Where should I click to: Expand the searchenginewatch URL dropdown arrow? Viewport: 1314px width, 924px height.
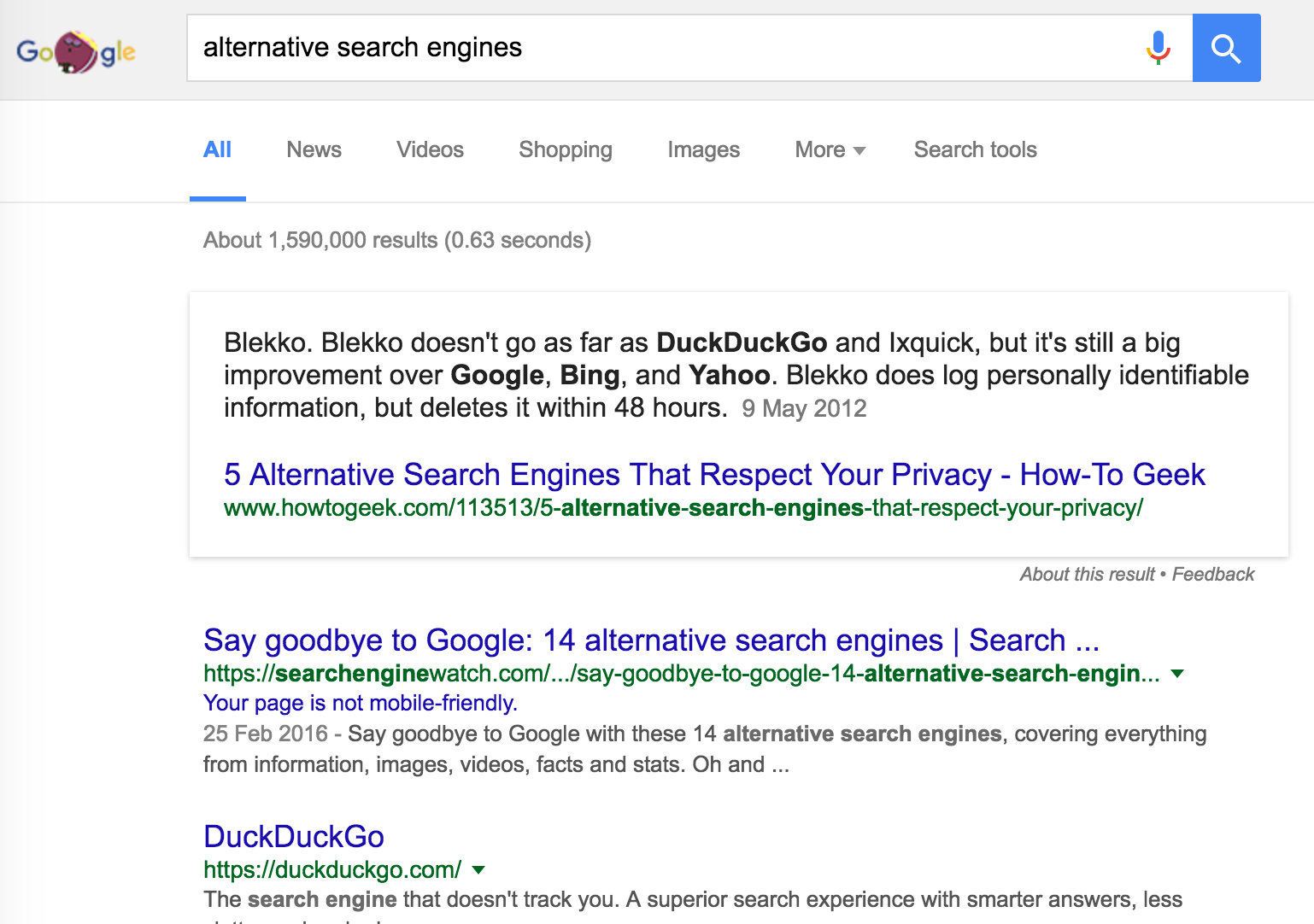click(1177, 674)
